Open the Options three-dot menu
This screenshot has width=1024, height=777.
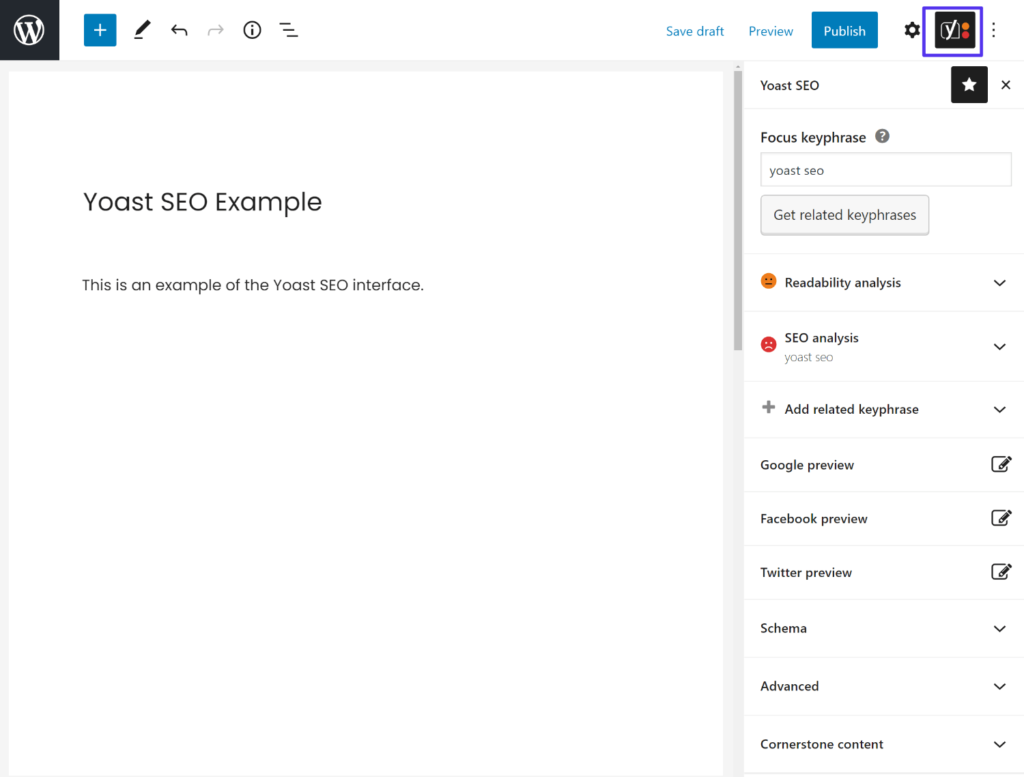point(993,30)
